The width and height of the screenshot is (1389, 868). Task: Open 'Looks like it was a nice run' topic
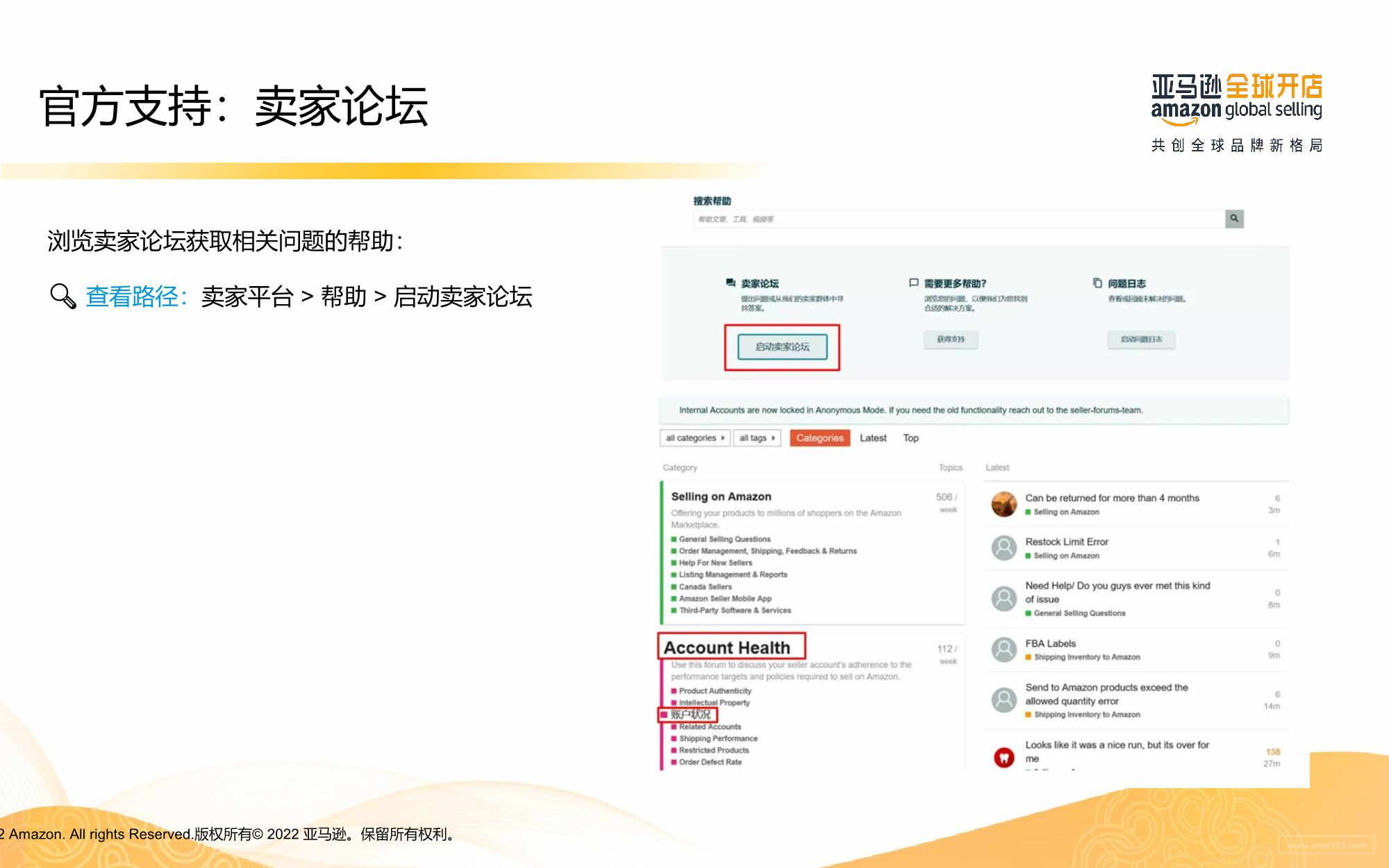pos(1117,751)
